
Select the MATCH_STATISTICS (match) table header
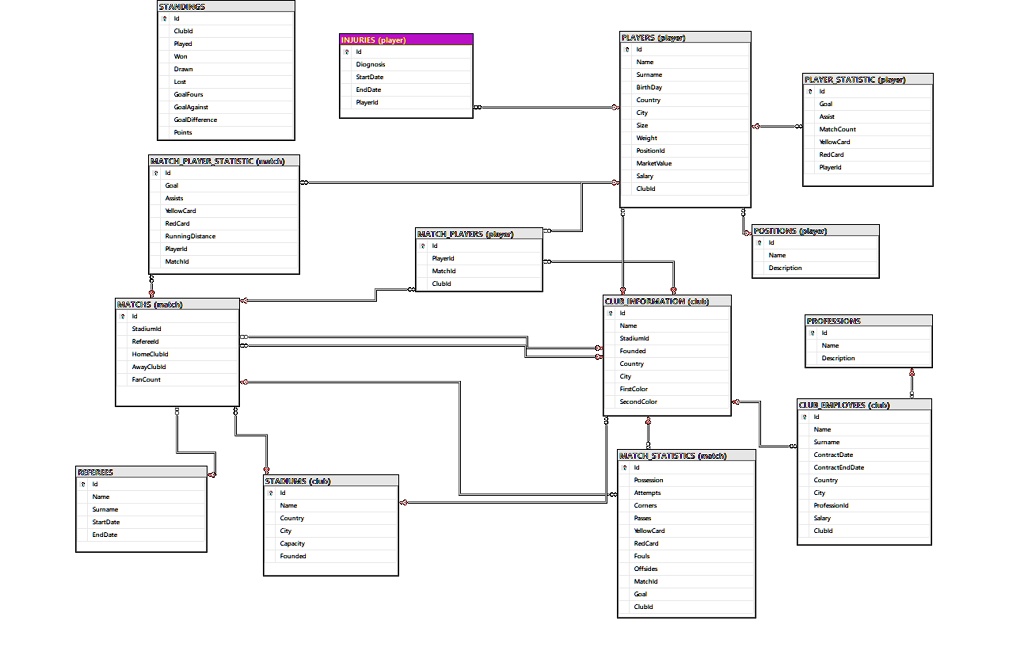coord(686,456)
